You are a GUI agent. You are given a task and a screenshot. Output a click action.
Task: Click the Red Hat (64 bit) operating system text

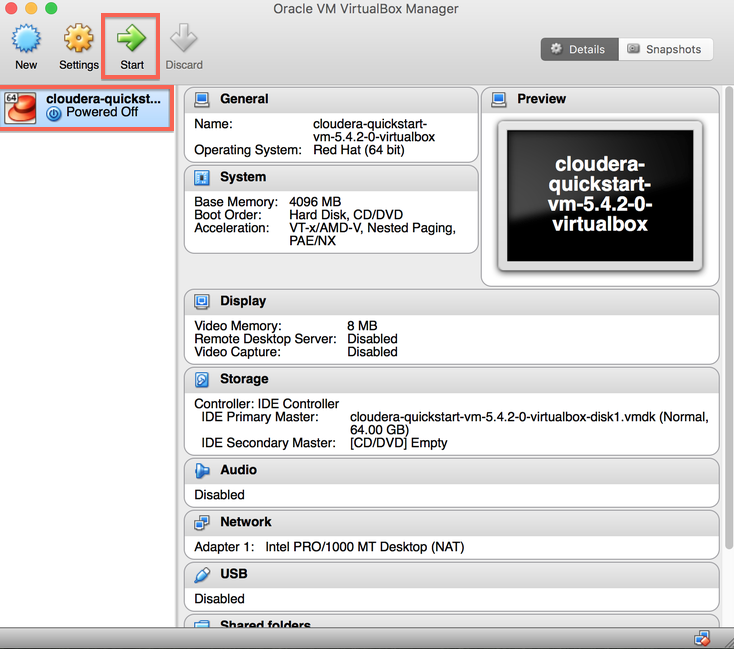(x=359, y=150)
